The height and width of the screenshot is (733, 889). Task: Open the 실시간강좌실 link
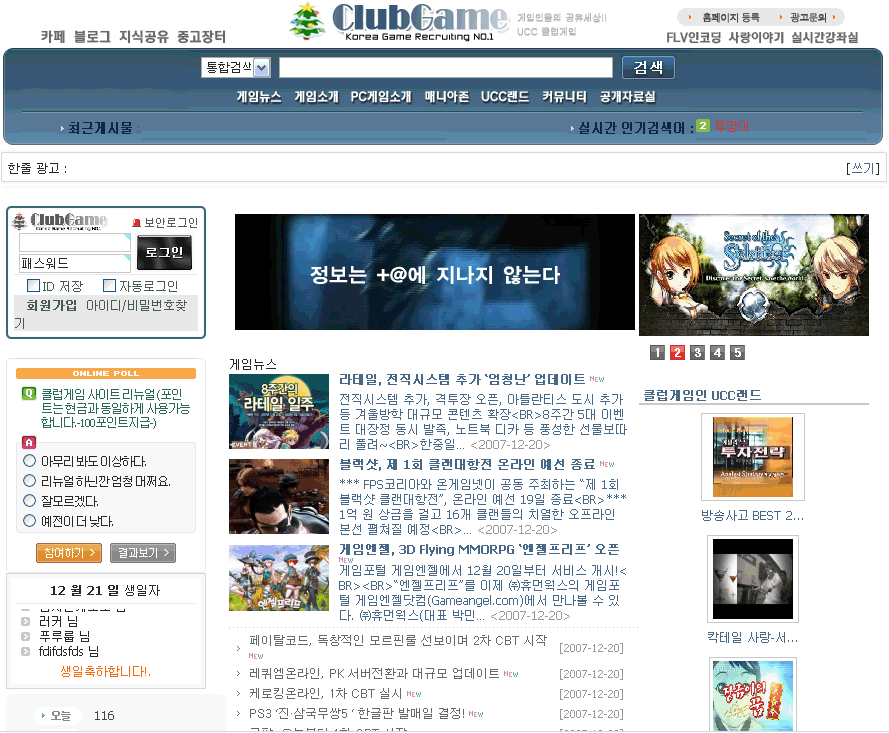pos(824,37)
